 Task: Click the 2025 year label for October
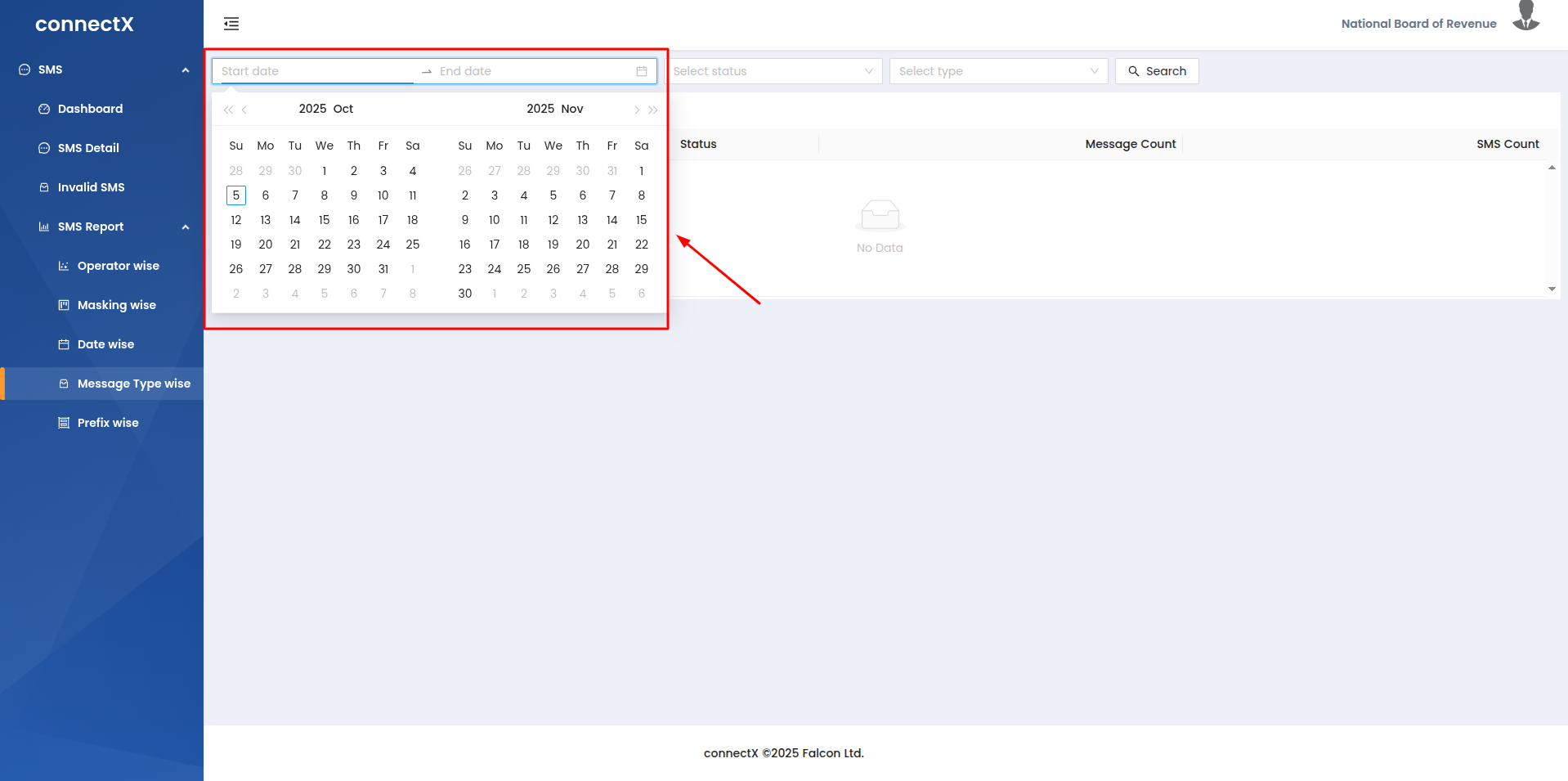(312, 109)
